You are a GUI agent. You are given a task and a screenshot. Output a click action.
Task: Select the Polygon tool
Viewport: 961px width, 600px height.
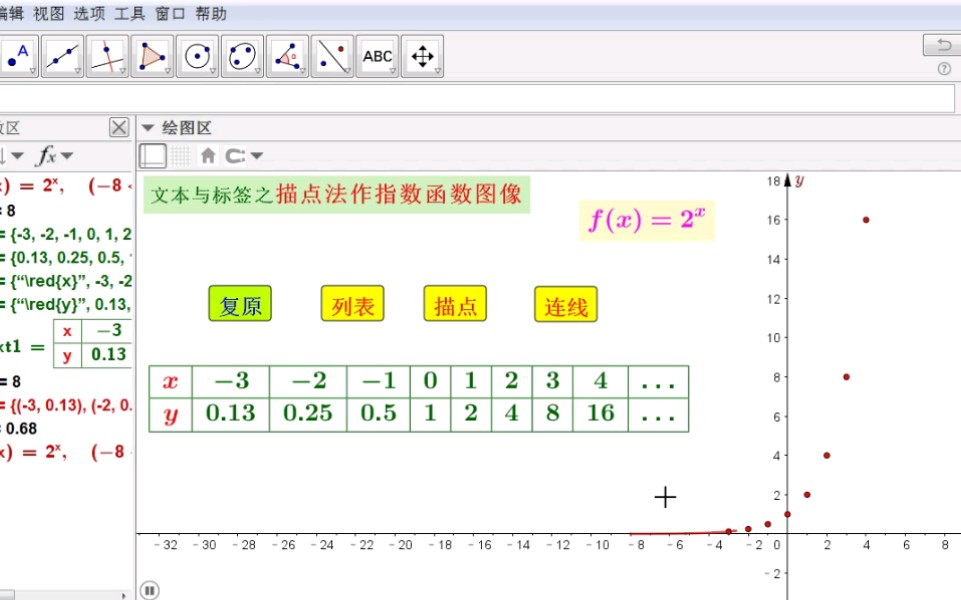[x=152, y=56]
